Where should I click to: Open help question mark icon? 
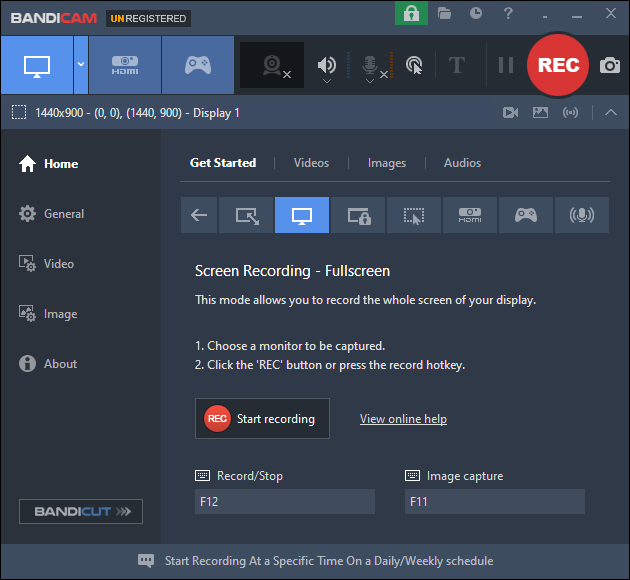click(x=508, y=13)
